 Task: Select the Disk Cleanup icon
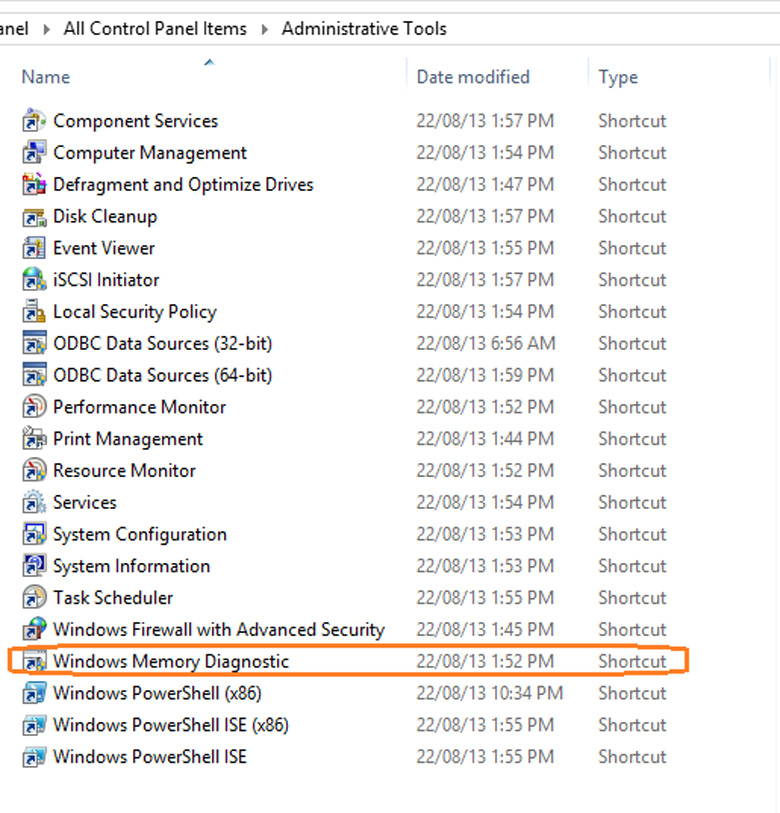point(34,217)
